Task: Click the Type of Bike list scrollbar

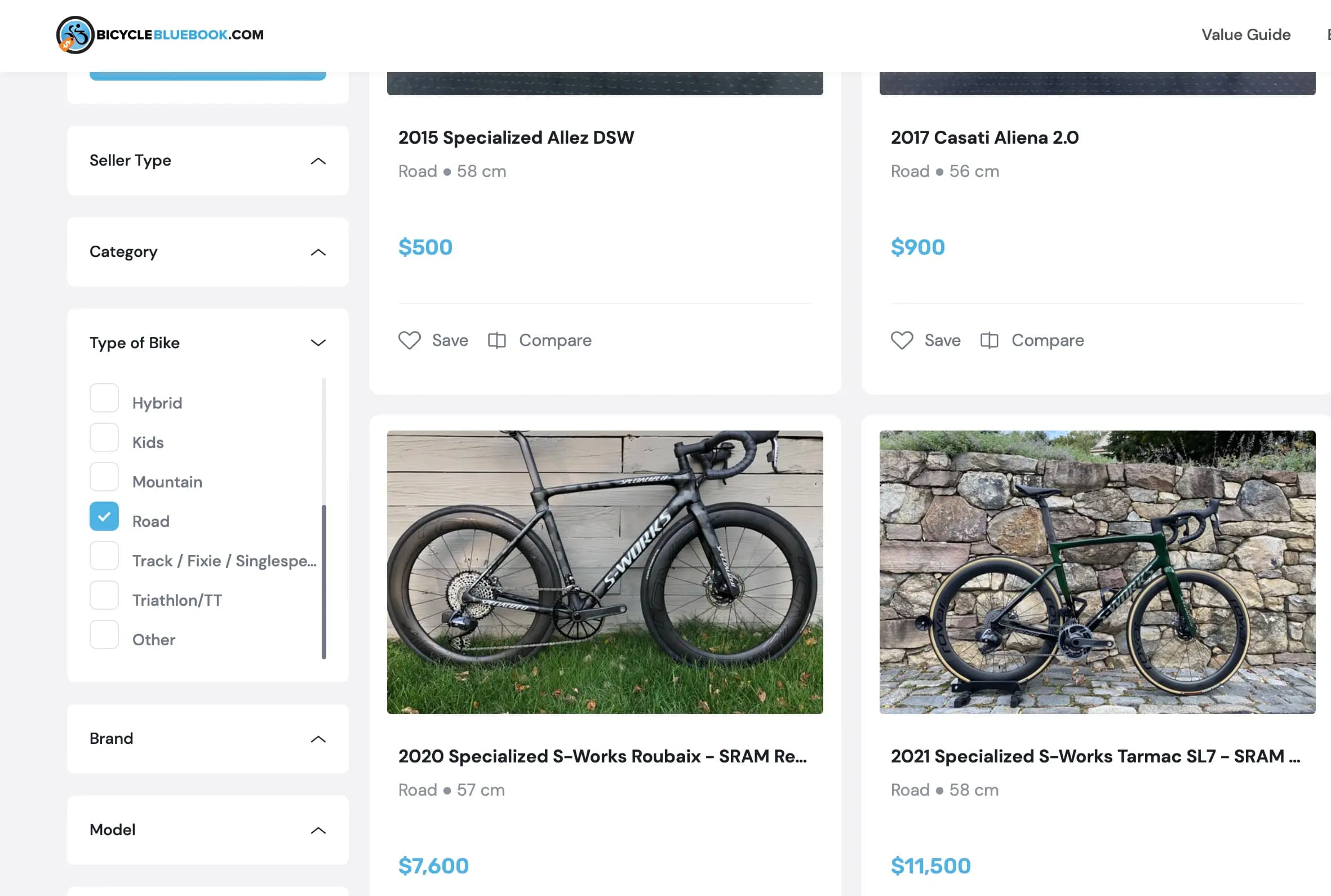Action: pos(324,582)
